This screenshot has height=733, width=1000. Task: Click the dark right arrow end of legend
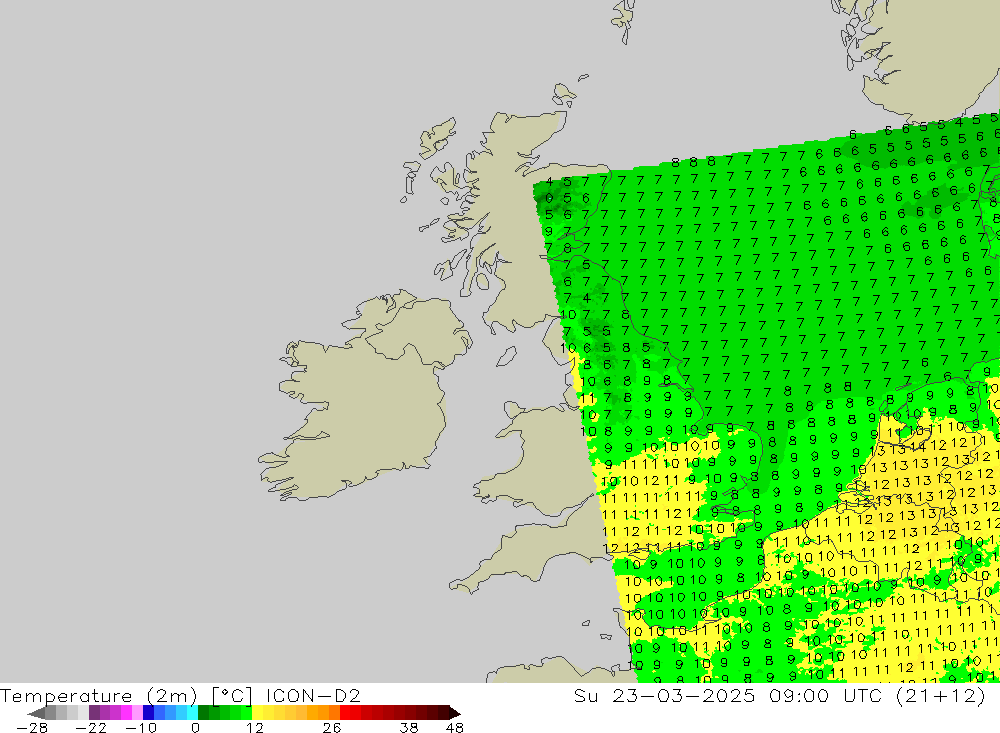click(455, 713)
